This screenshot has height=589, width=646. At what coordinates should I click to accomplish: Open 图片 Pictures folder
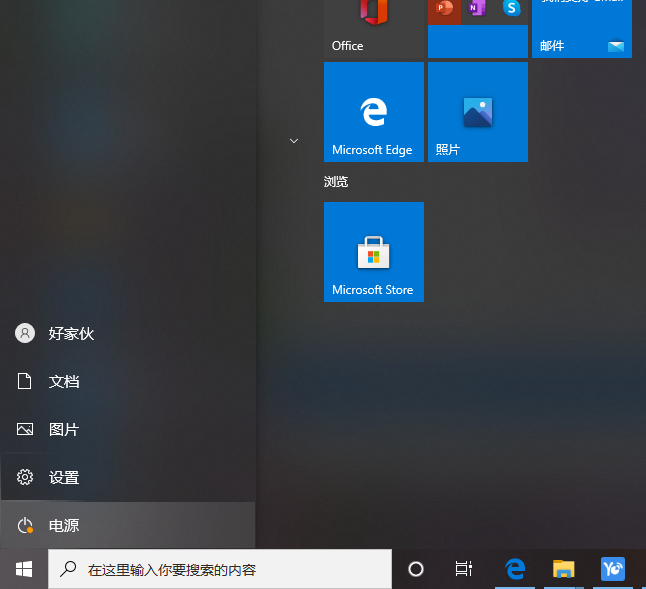pos(64,430)
